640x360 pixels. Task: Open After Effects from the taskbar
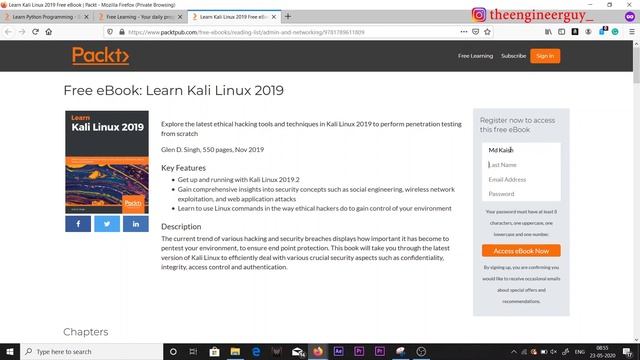pos(338,351)
